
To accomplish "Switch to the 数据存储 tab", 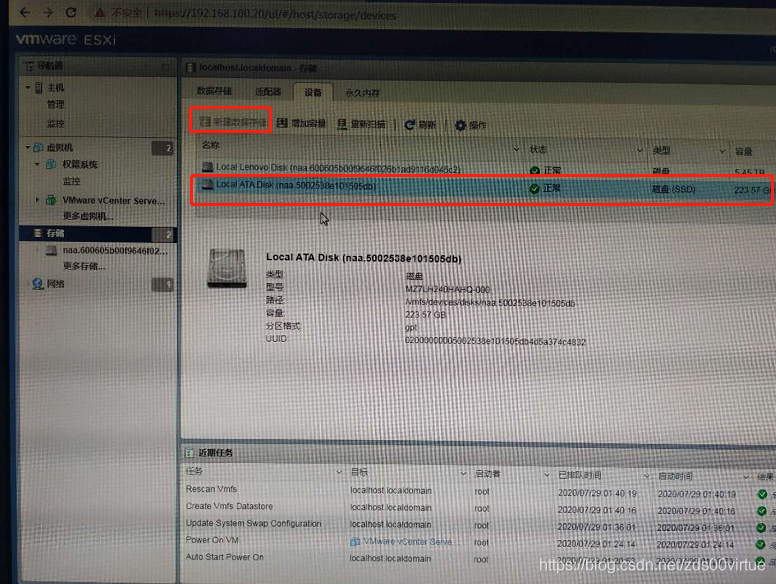I will [x=214, y=91].
